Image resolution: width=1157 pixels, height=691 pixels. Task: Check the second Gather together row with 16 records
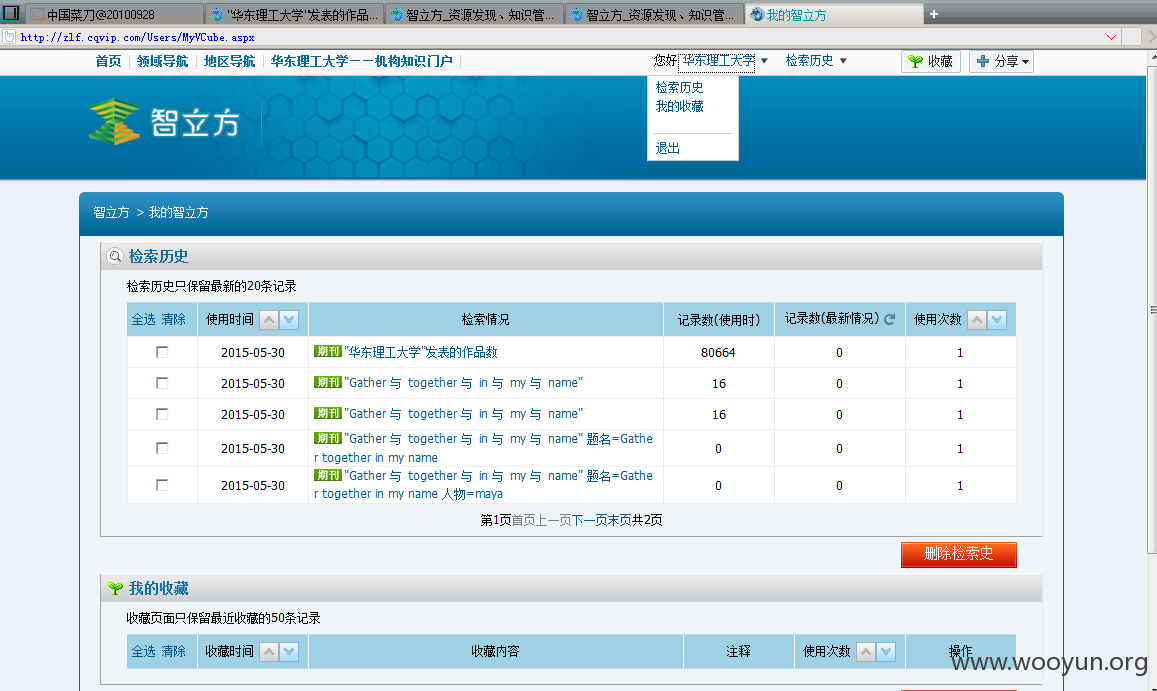pyautogui.click(x=162, y=414)
